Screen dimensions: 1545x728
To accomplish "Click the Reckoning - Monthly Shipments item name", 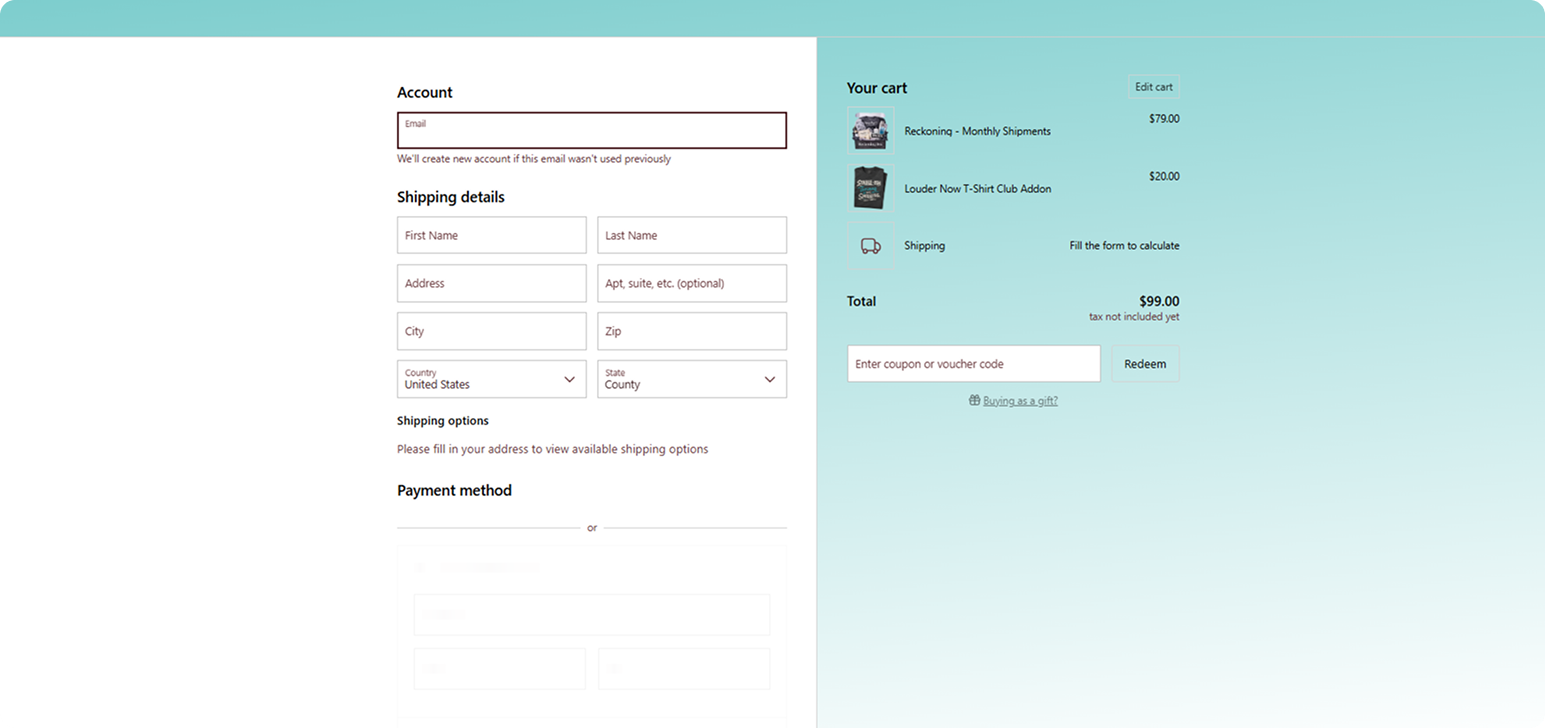I will tap(977, 131).
